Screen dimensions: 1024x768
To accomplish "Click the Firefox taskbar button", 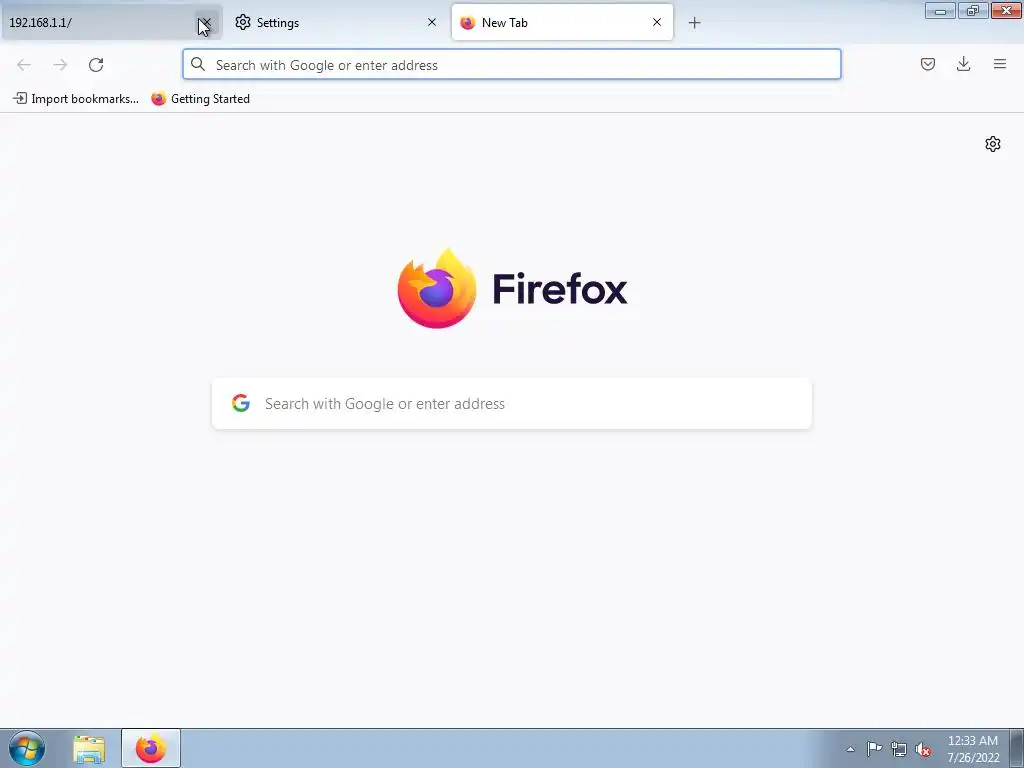I will [x=151, y=748].
